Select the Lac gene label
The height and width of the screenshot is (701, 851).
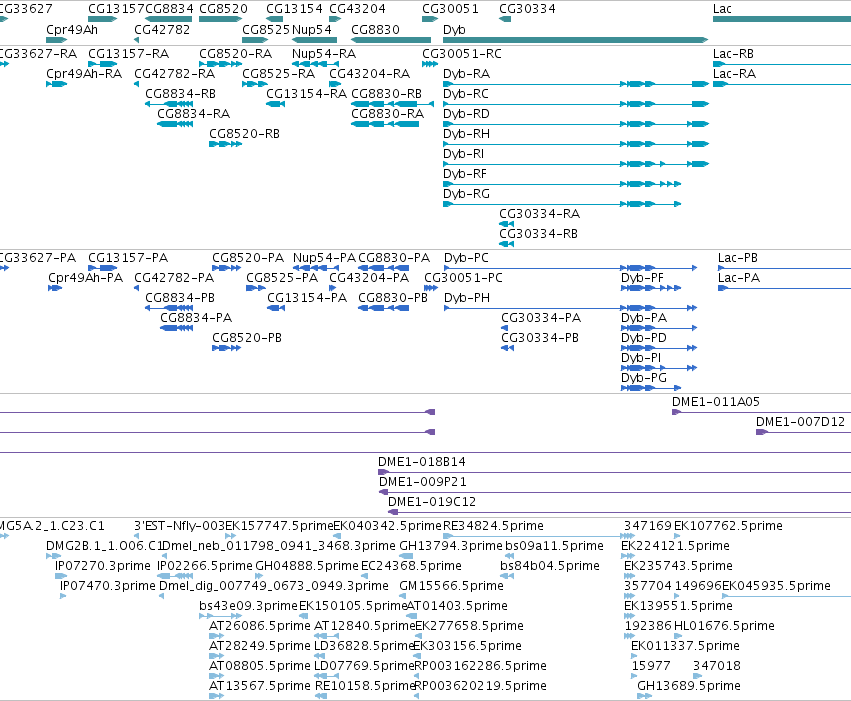[722, 9]
